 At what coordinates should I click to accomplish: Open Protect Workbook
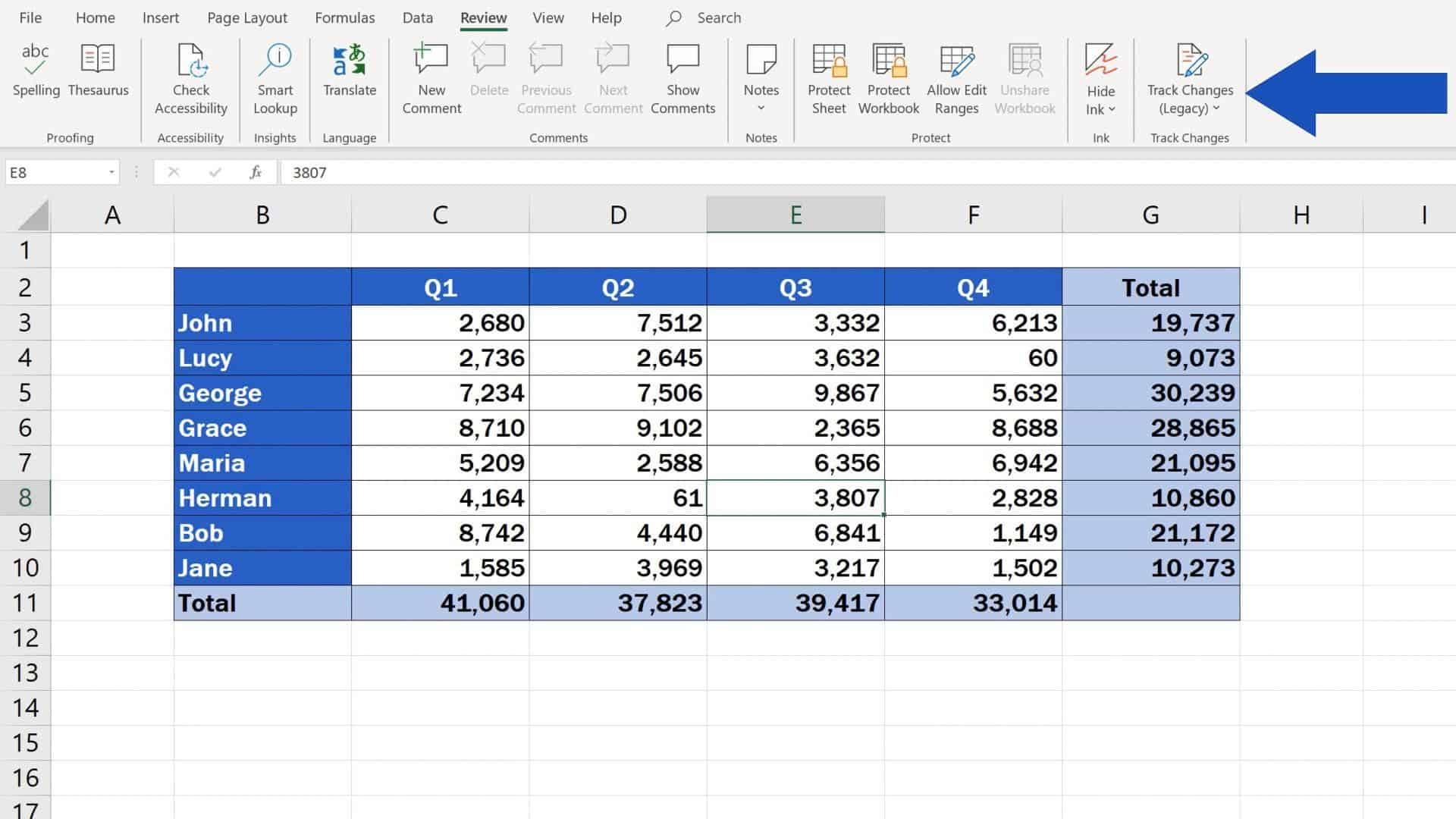tap(887, 76)
